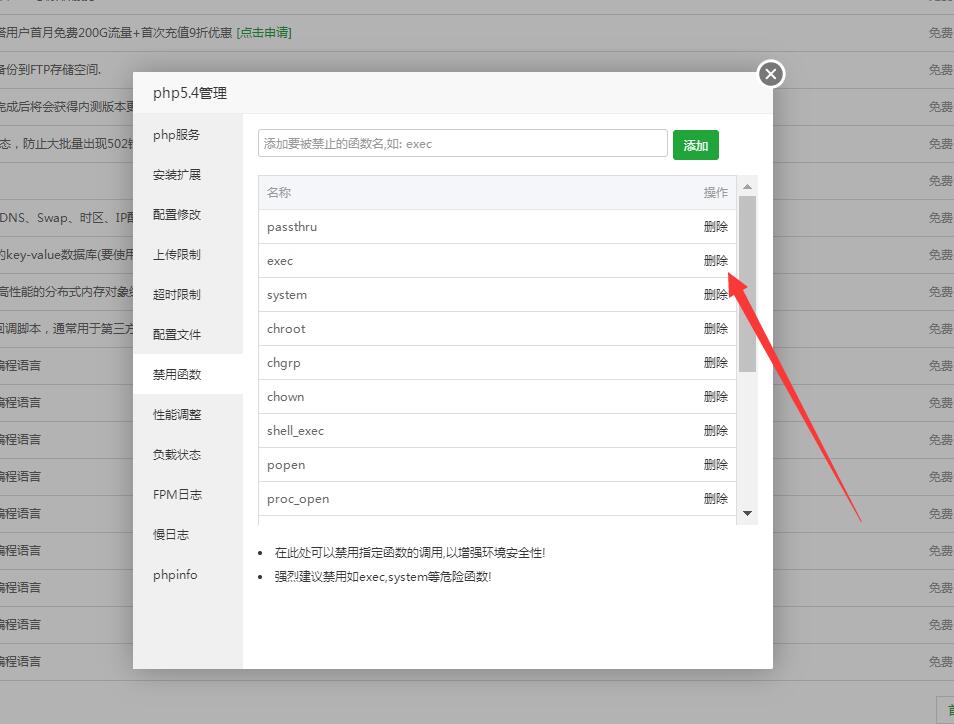Show the 慢日志 tab

tap(171, 535)
